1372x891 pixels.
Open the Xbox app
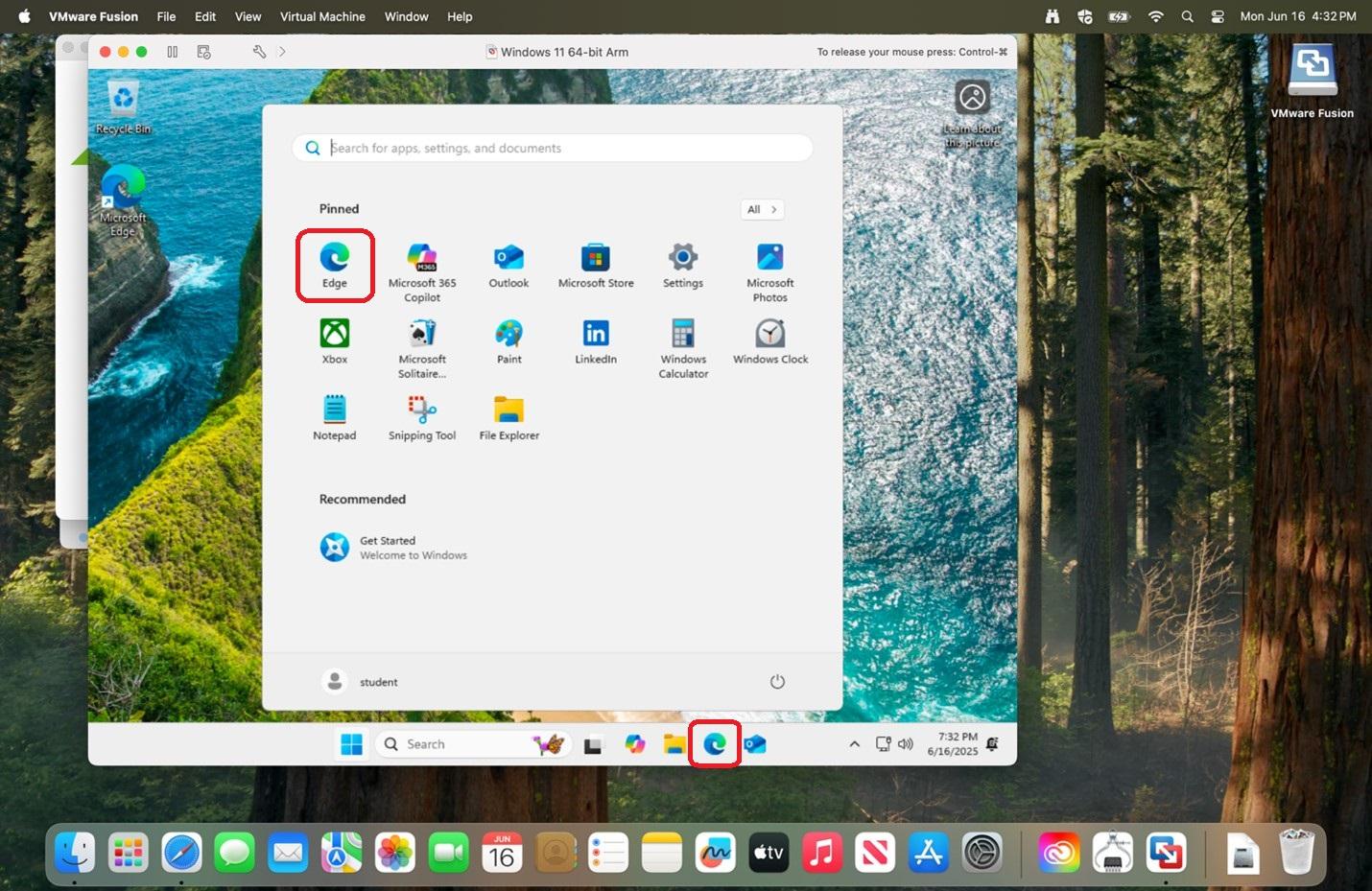(335, 341)
